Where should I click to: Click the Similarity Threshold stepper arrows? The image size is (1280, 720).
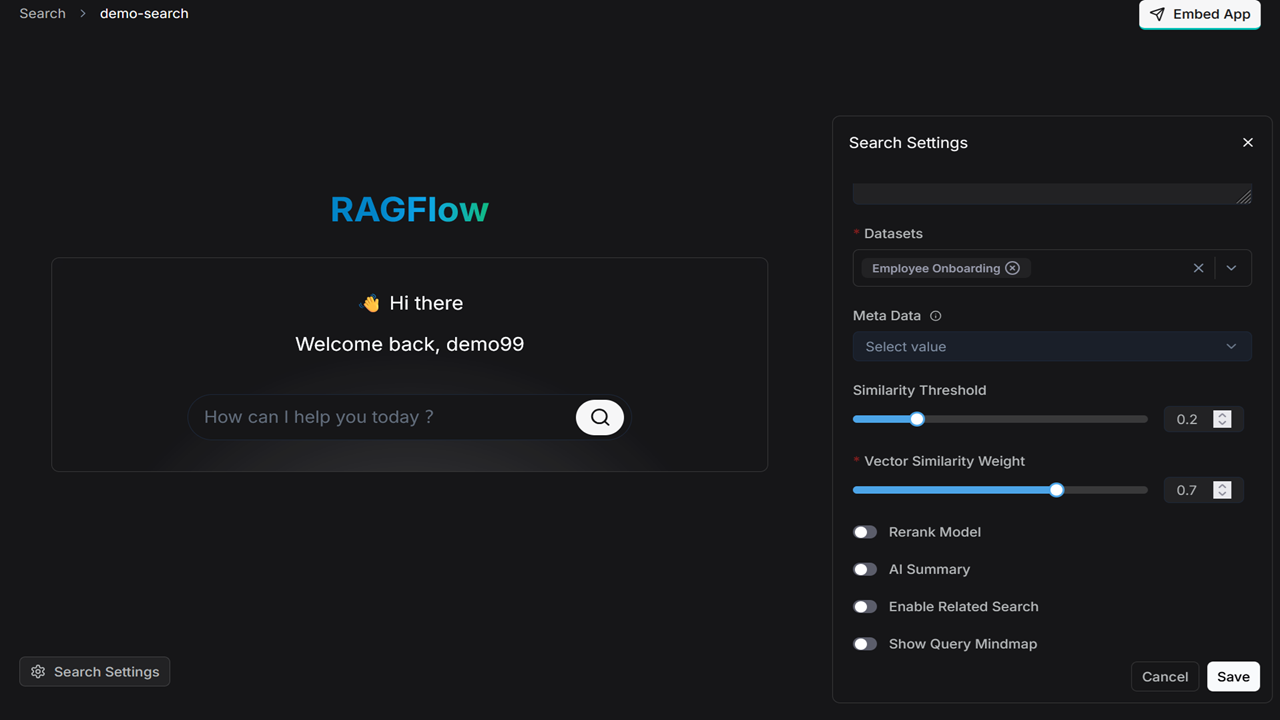click(1222, 419)
